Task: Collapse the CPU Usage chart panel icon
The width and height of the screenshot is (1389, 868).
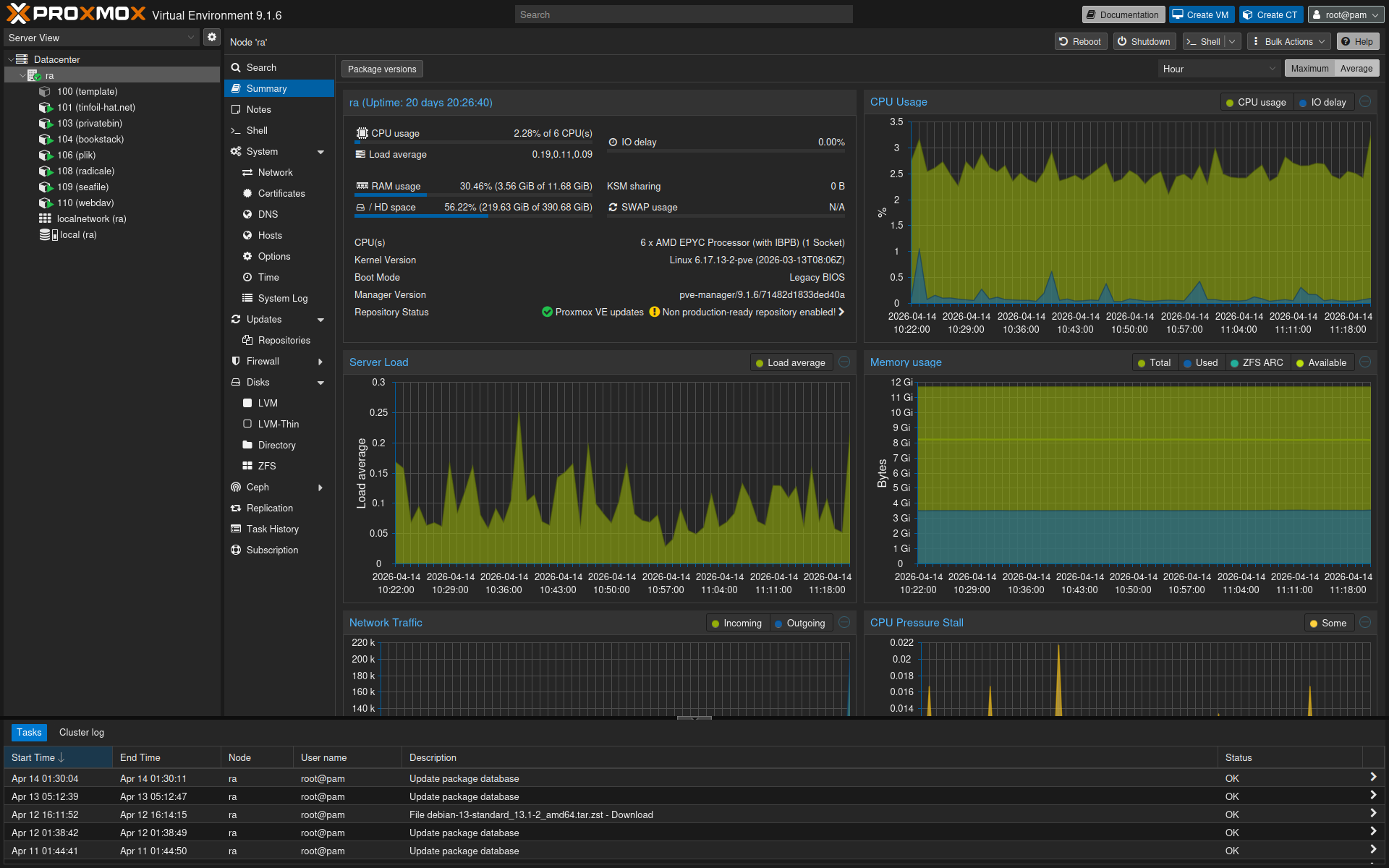Action: pos(1365,102)
